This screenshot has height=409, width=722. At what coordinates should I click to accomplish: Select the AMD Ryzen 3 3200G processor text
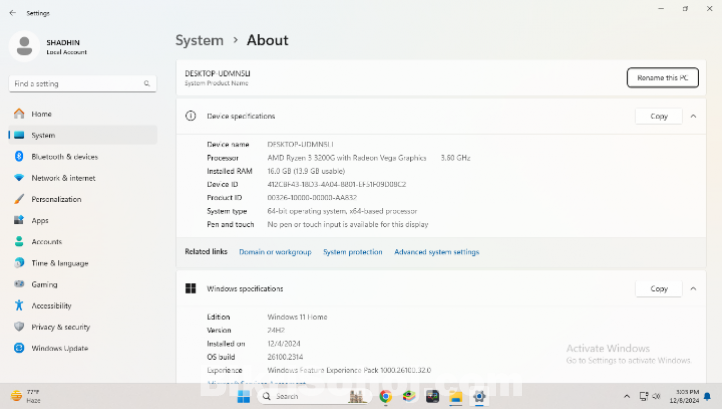click(347, 158)
